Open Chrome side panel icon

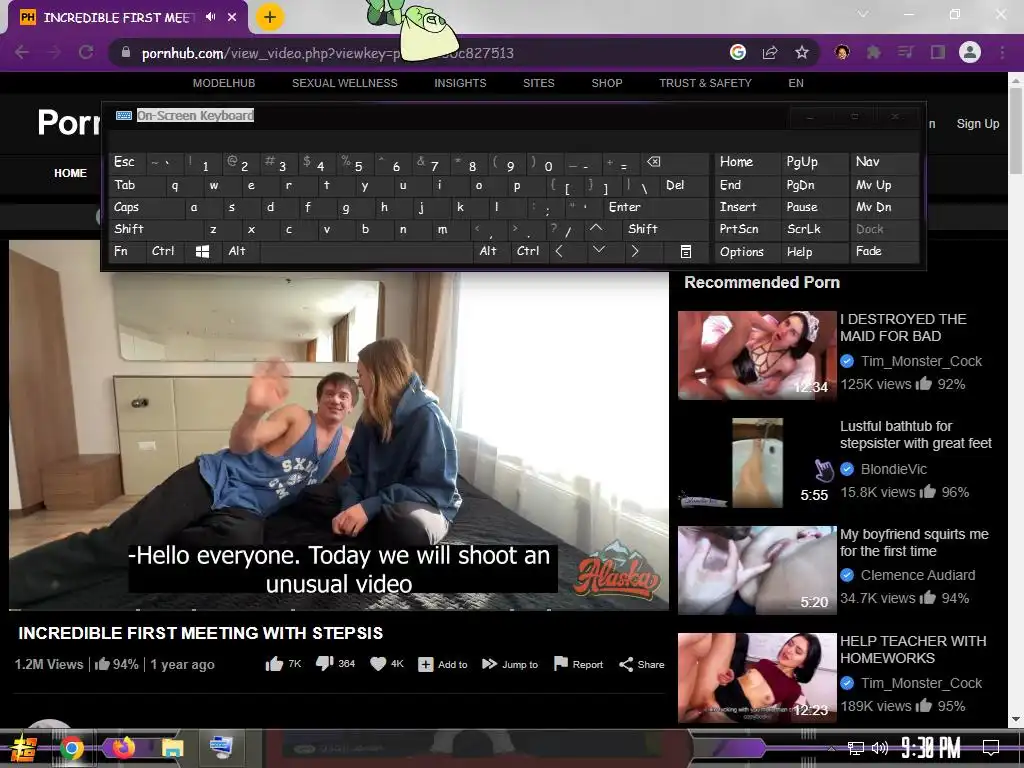click(938, 52)
